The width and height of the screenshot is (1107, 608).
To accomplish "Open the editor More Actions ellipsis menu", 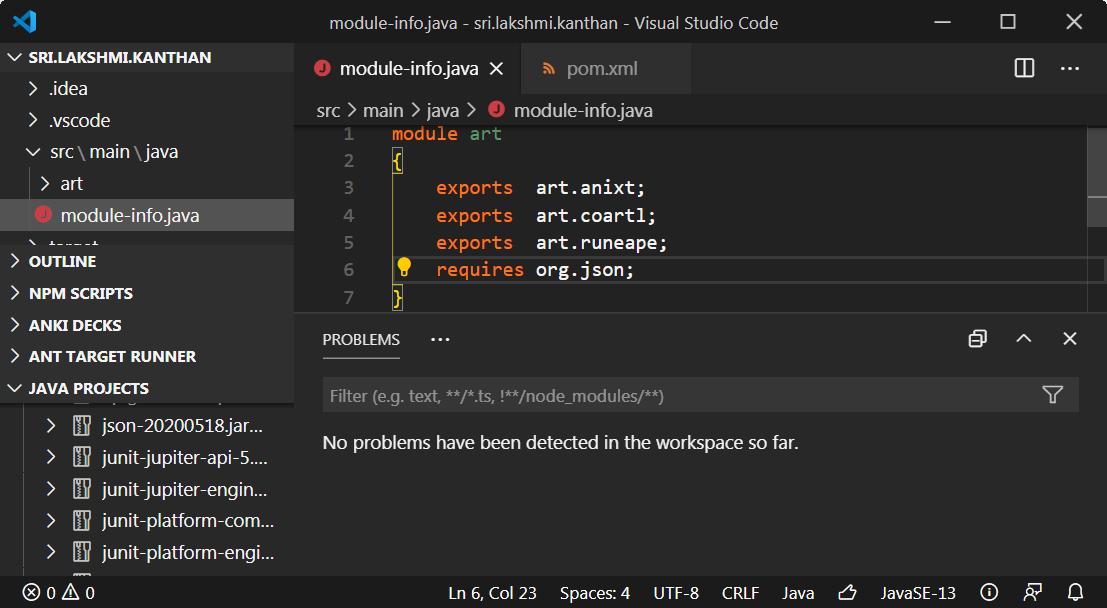I will 1070,68.
